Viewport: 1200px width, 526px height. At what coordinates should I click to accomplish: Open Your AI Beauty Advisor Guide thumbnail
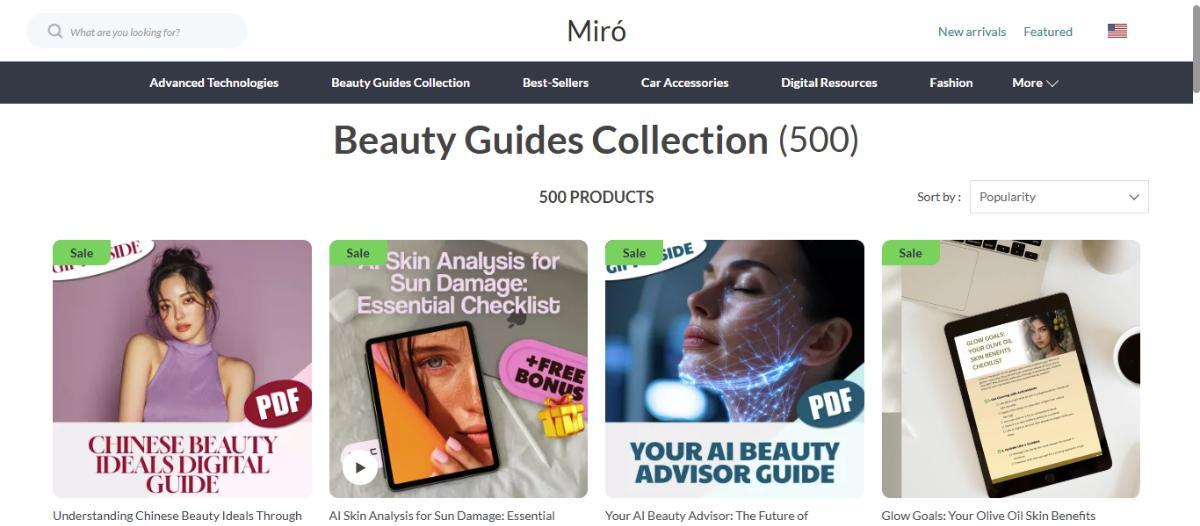pos(735,369)
